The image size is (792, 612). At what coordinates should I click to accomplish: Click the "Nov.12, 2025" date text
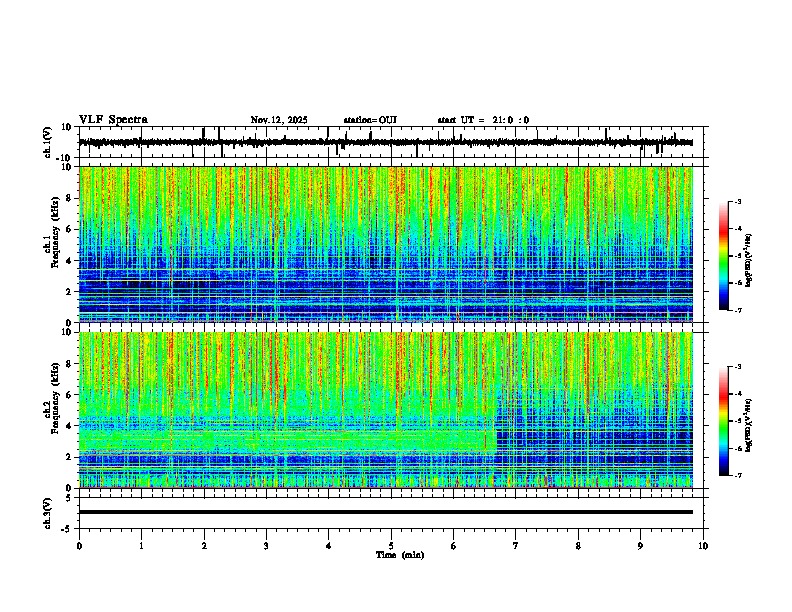(x=279, y=120)
